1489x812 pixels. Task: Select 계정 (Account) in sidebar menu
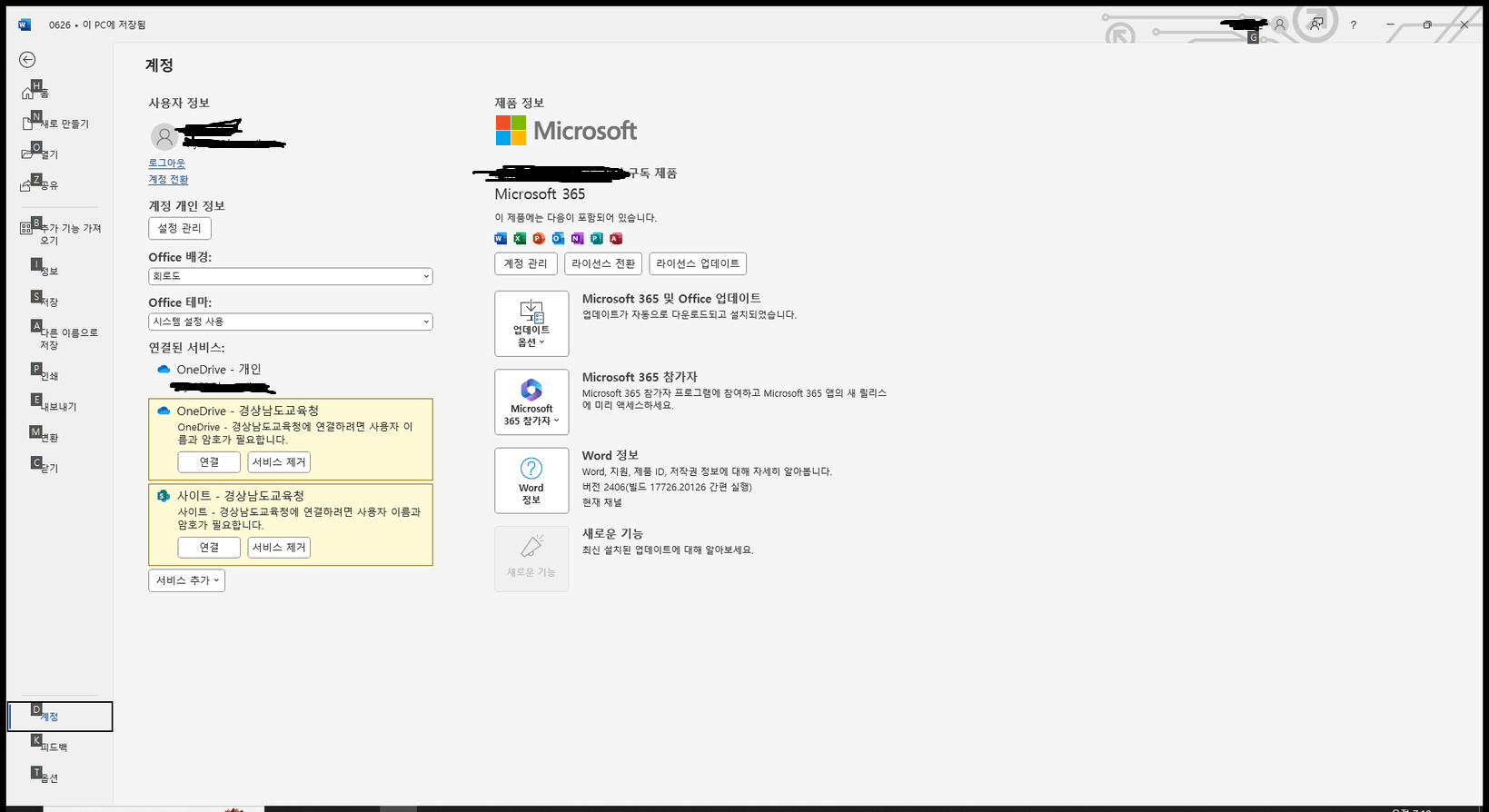(60, 717)
